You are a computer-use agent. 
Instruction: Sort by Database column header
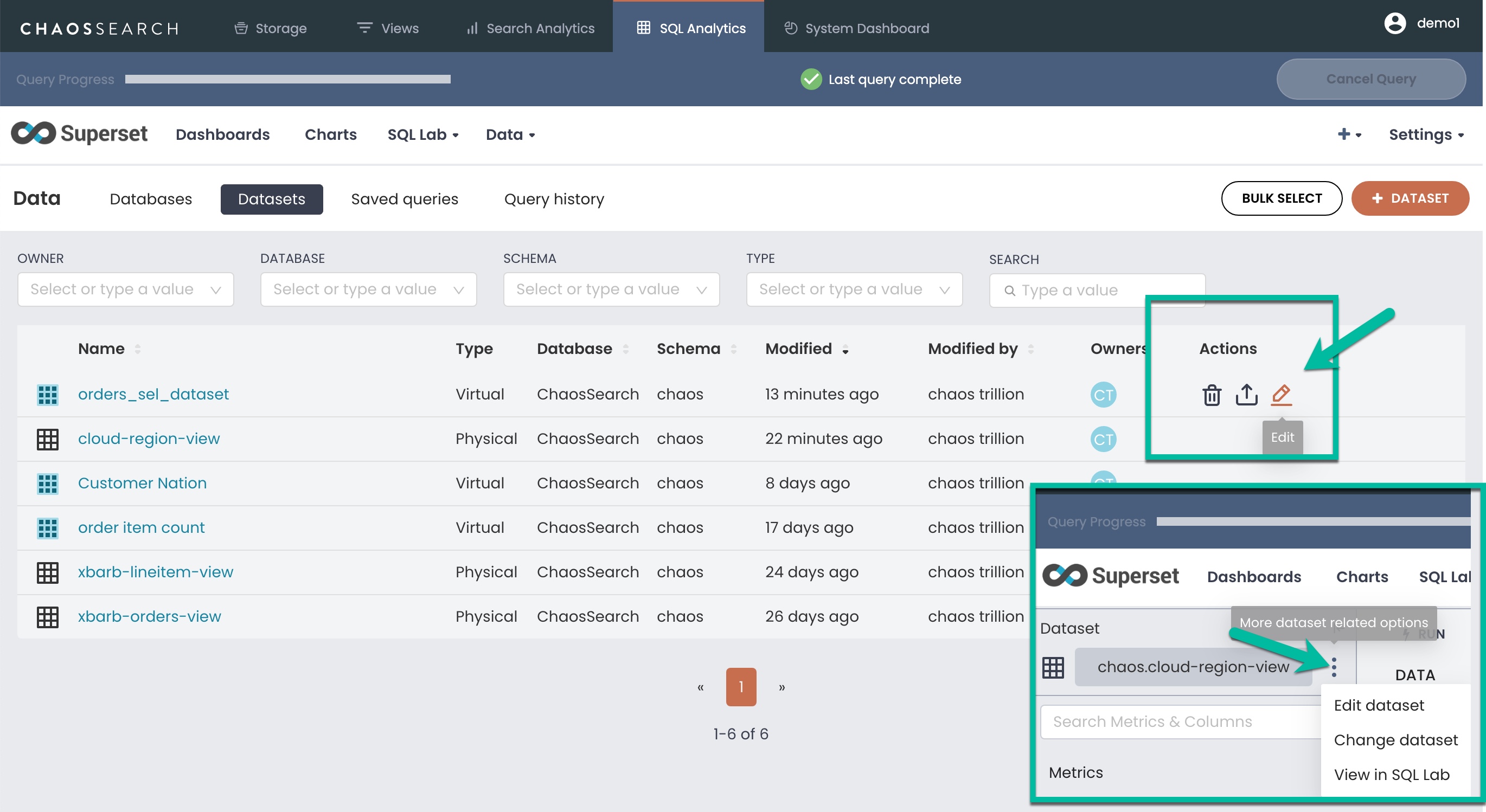(x=574, y=349)
